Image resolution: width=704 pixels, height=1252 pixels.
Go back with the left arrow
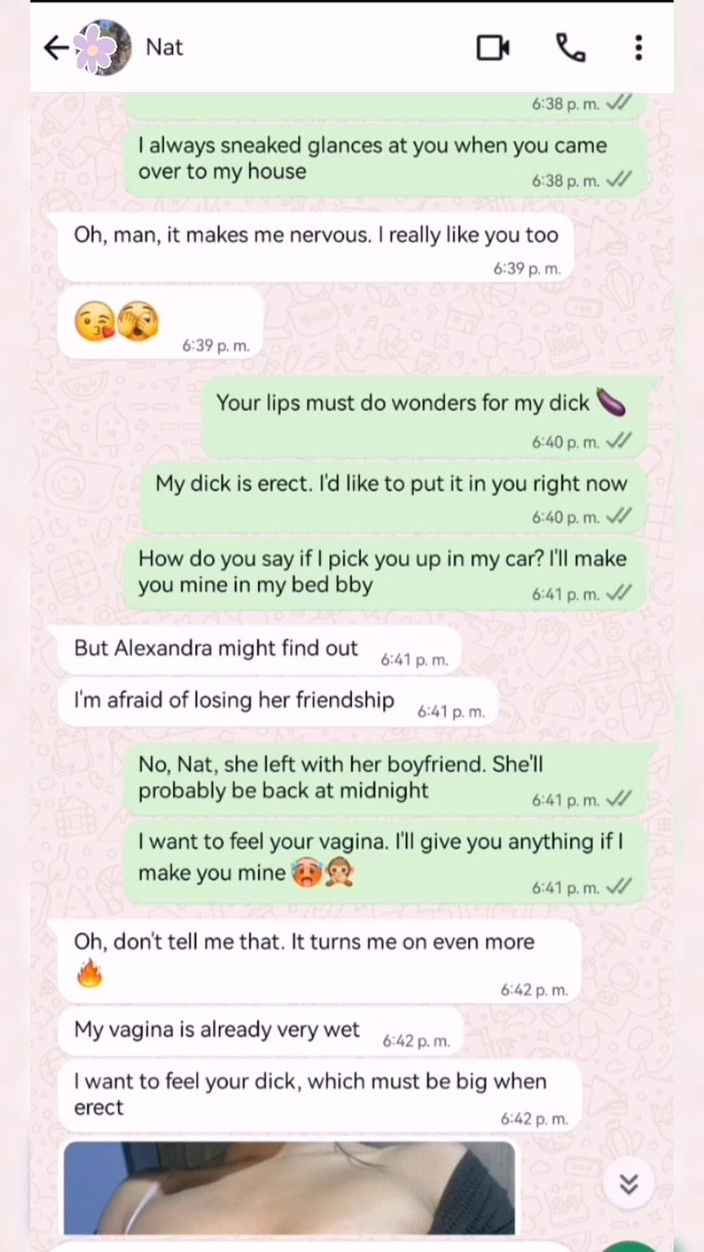pyautogui.click(x=56, y=47)
